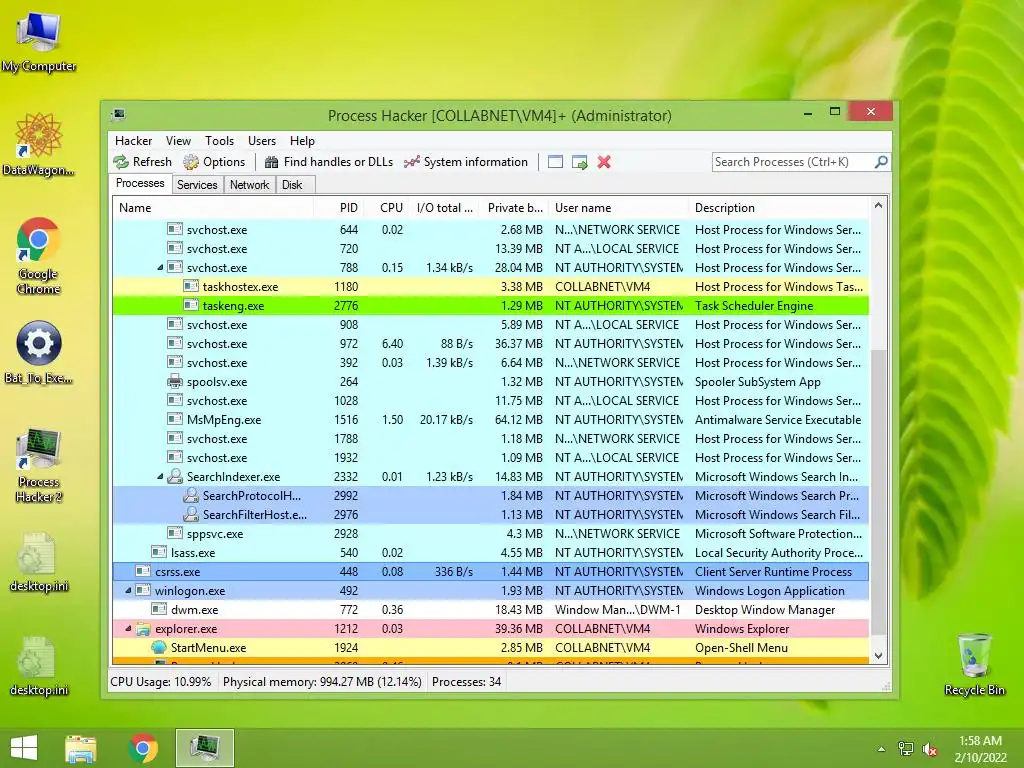Image resolution: width=1024 pixels, height=768 pixels.
Task: Click the Processes: 34 status entry
Action: [466, 682]
